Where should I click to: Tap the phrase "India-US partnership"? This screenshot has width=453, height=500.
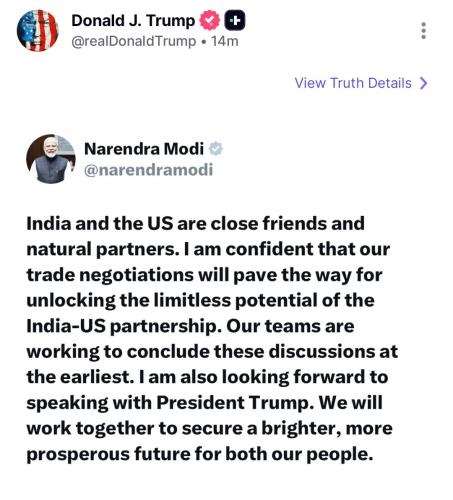[124, 326]
